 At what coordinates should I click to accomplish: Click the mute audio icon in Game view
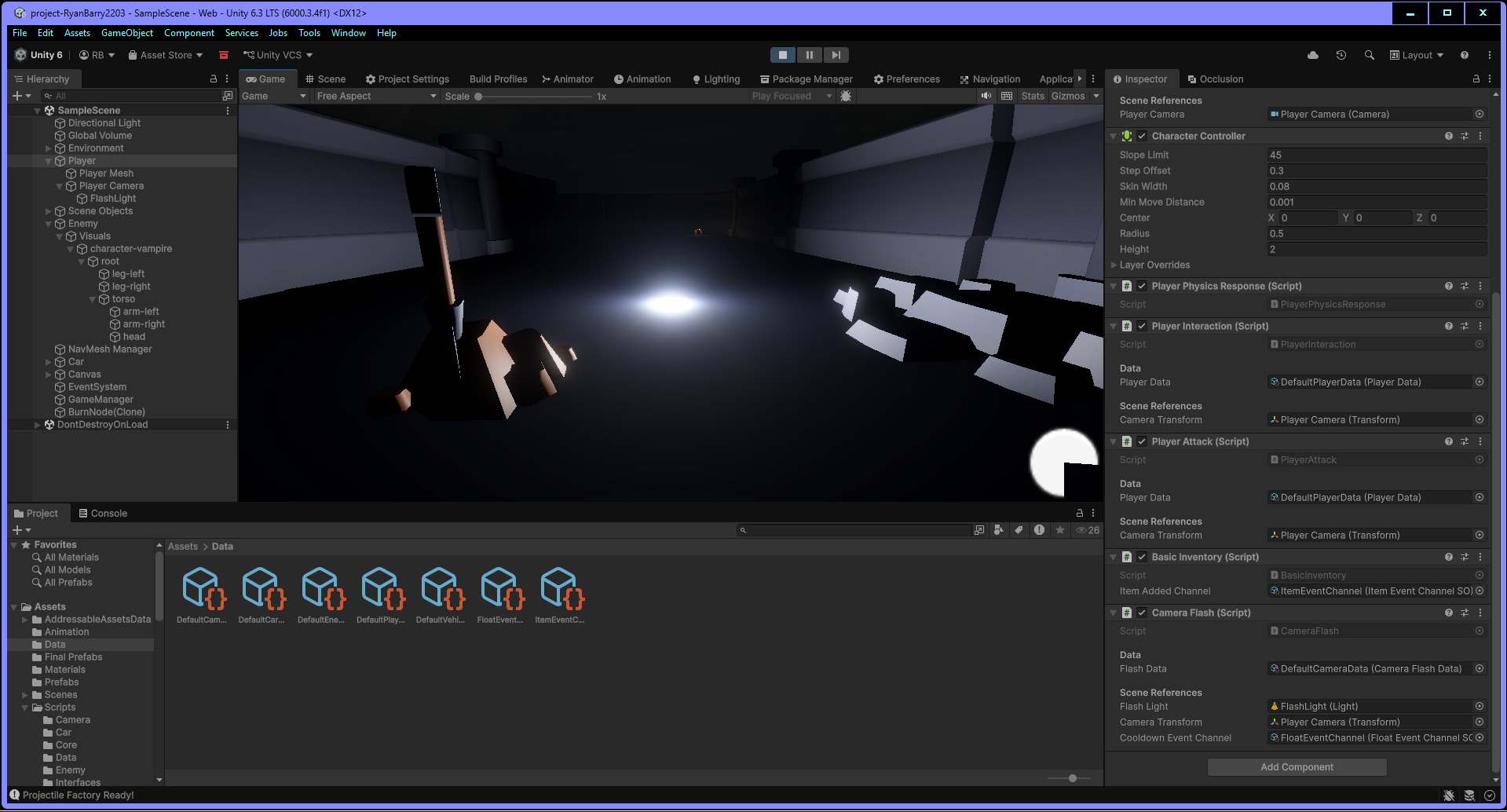986,96
